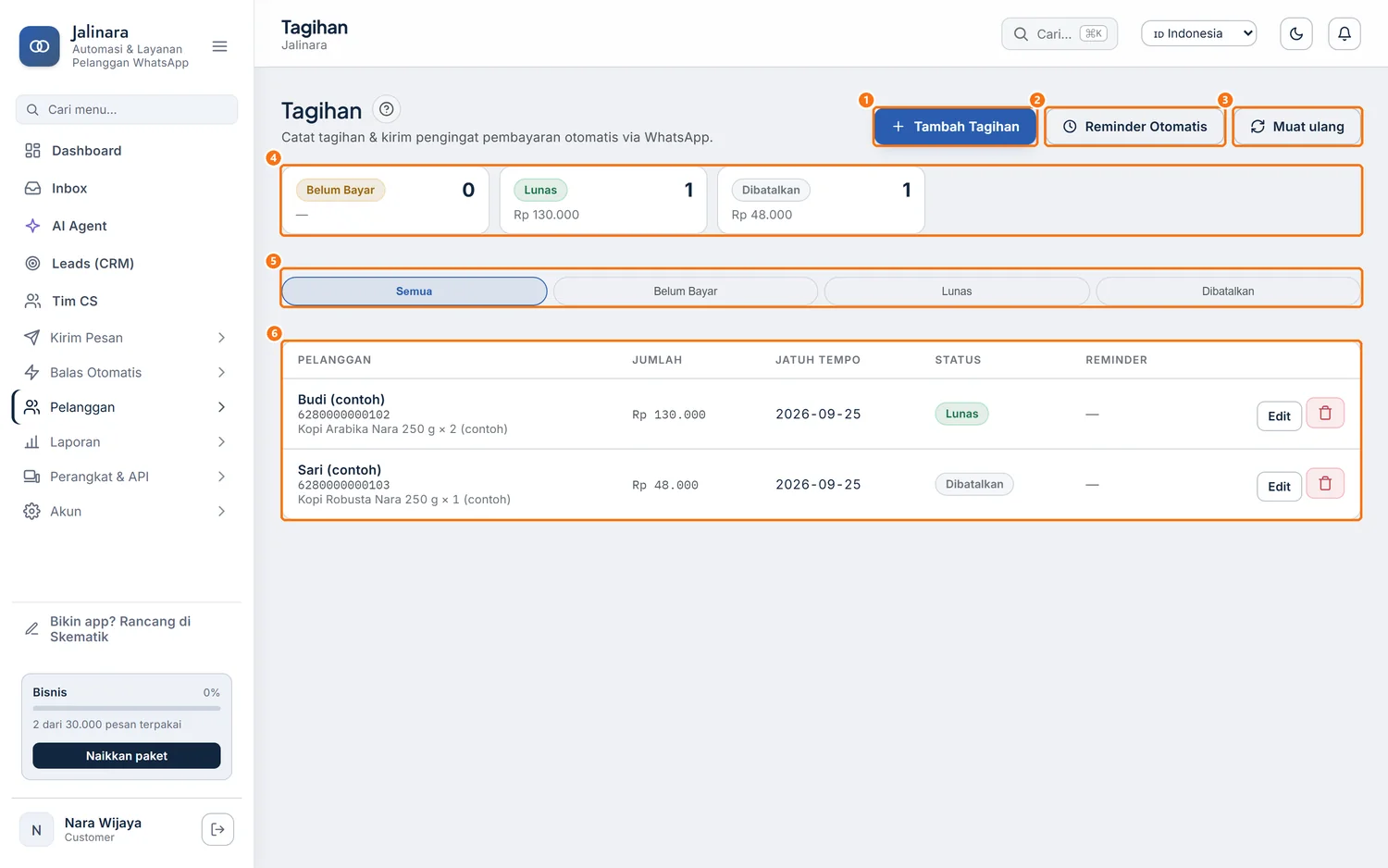Click the Kirim Pesan paper-plane icon
Image resolution: width=1388 pixels, height=868 pixels.
tap(31, 338)
